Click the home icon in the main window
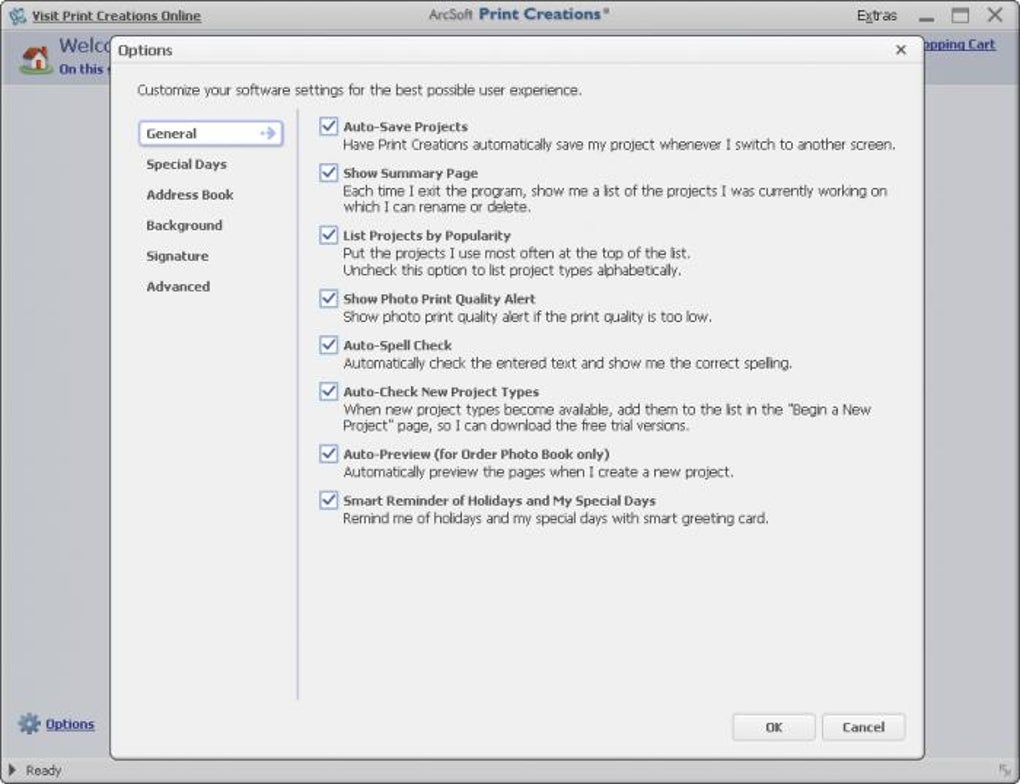The width and height of the screenshot is (1020, 784). pyautogui.click(x=35, y=59)
